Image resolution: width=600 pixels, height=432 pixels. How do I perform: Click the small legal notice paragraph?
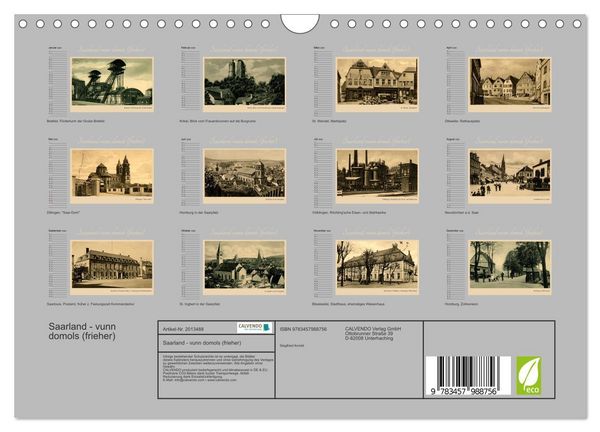click(x=218, y=368)
